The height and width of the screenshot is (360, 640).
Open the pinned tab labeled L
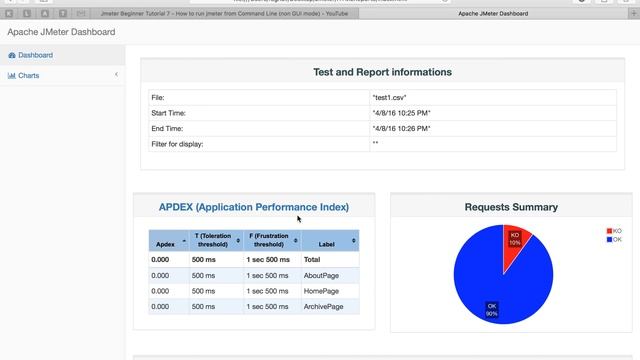tap(27, 13)
